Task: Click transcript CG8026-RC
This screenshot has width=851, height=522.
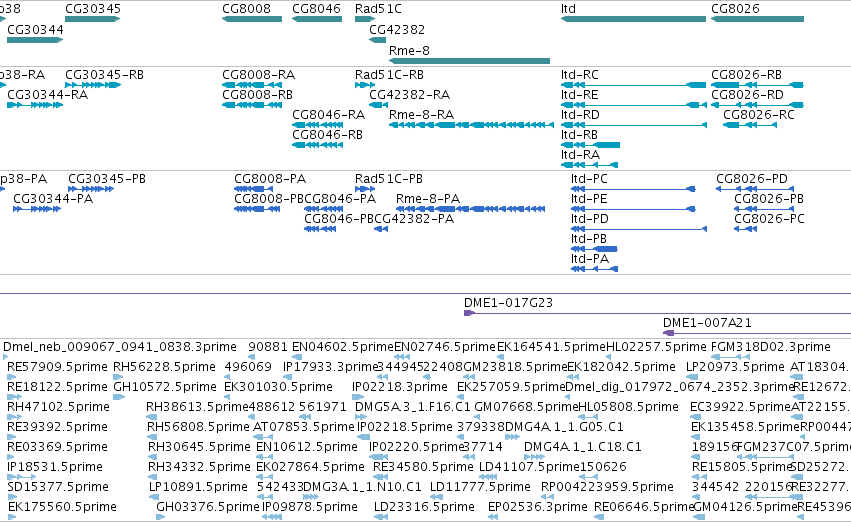Action: (750, 125)
